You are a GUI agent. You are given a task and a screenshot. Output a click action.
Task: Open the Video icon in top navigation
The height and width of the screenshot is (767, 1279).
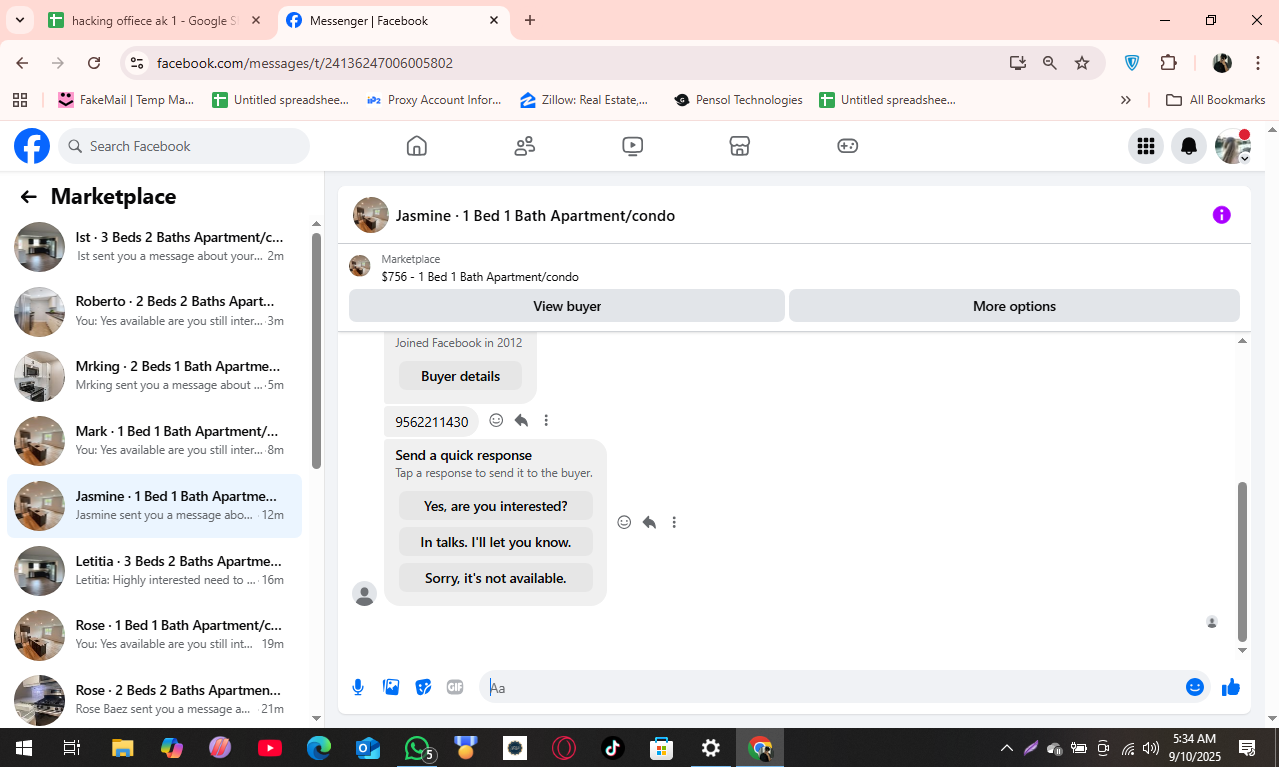632,146
